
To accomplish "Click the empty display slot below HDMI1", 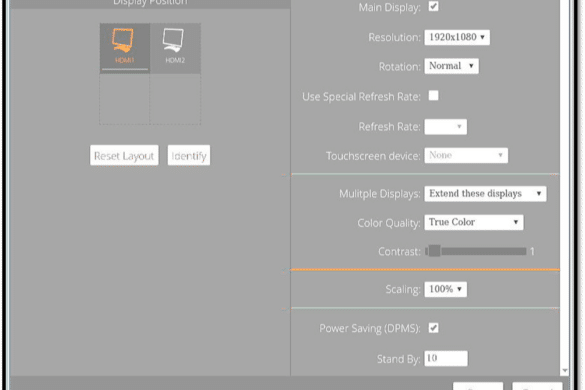I will click(125, 99).
